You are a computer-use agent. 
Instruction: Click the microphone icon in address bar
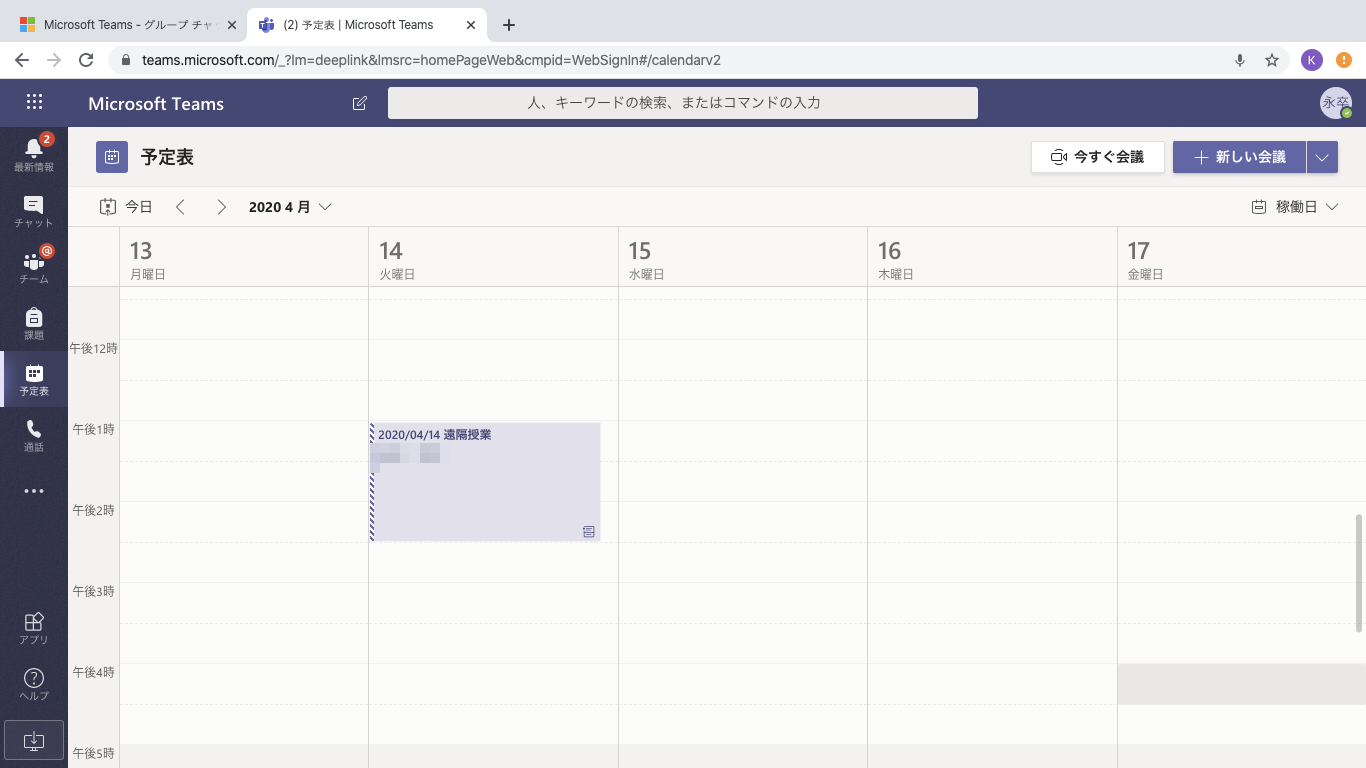tap(1240, 60)
